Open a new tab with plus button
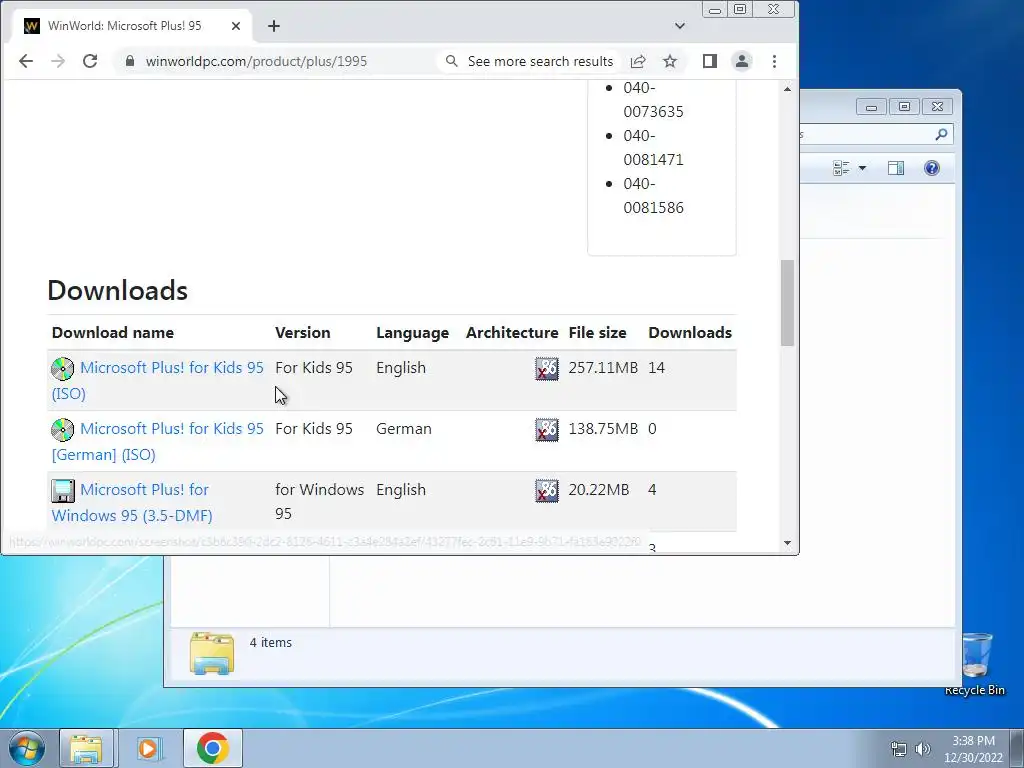 coord(274,26)
